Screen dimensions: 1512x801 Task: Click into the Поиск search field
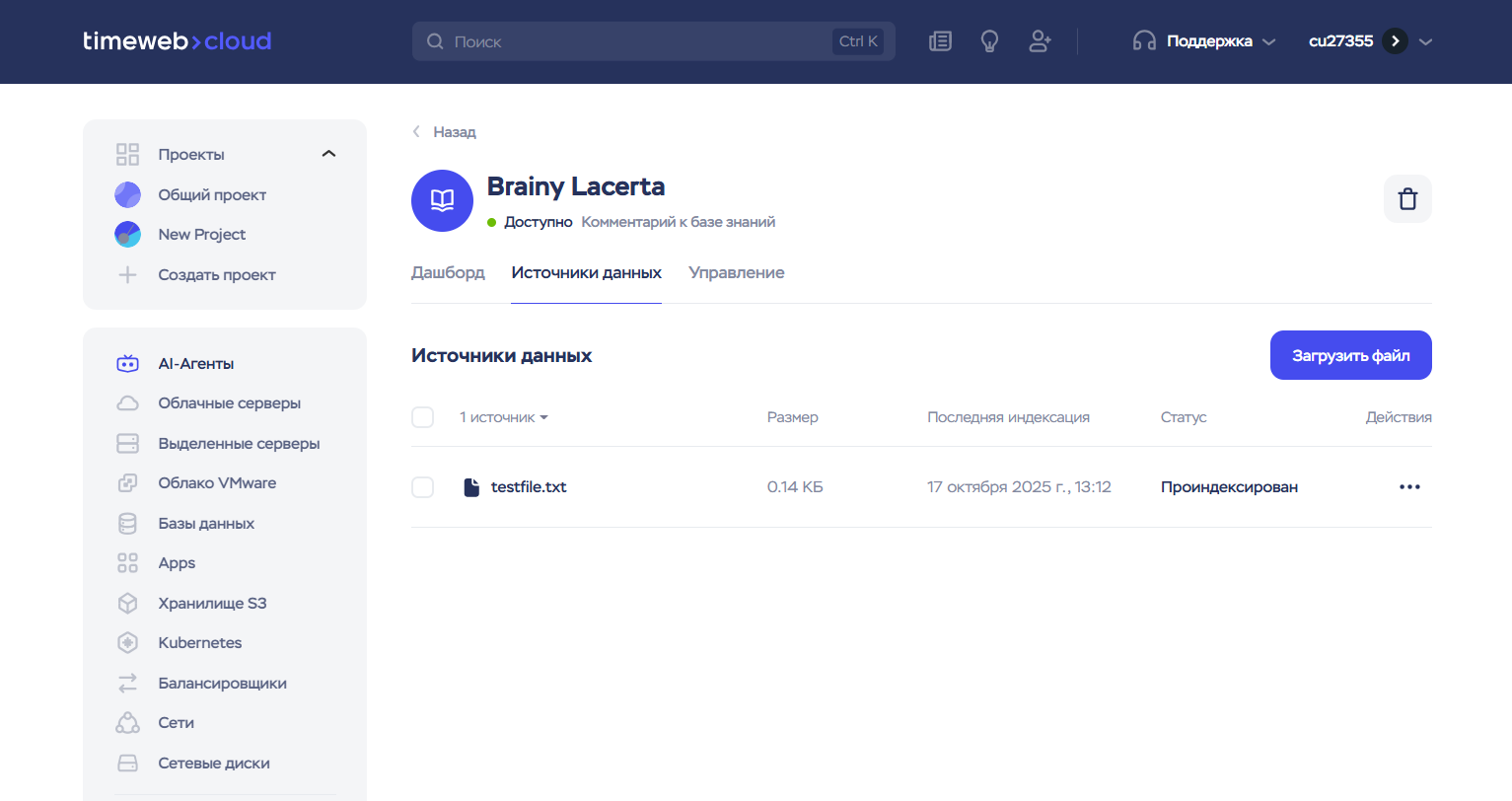631,41
